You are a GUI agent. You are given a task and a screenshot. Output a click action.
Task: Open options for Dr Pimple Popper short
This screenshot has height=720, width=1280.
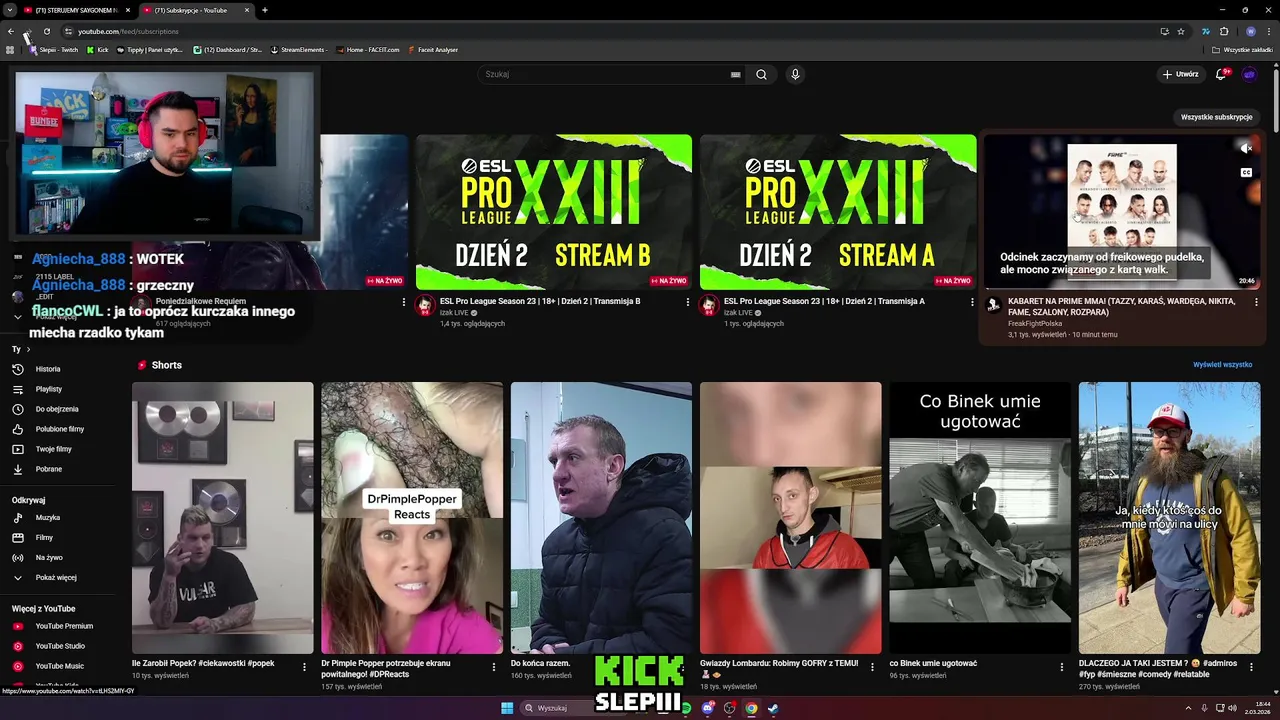493,666
